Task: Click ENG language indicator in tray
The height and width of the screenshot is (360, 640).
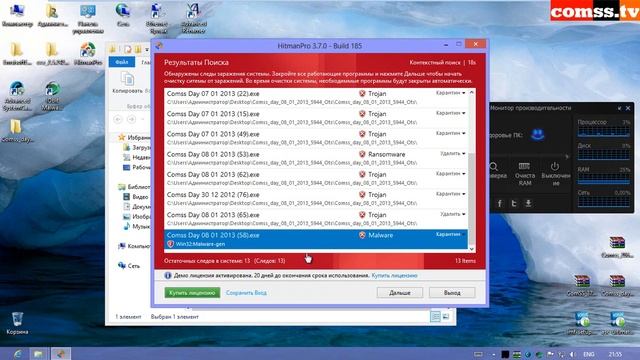Action: click(x=589, y=354)
